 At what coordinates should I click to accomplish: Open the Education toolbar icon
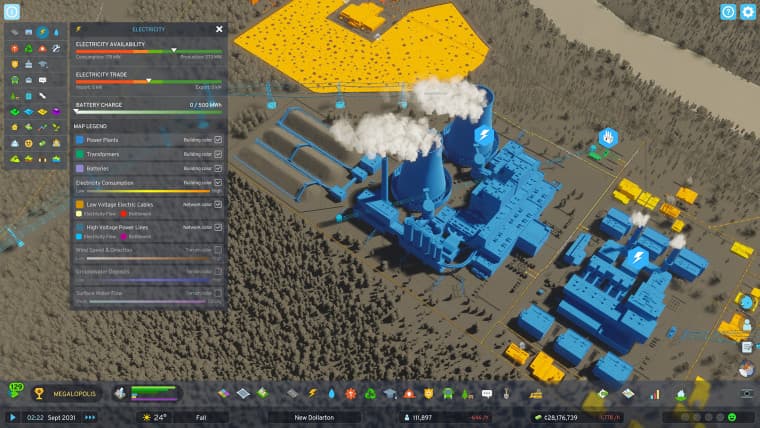pos(390,393)
